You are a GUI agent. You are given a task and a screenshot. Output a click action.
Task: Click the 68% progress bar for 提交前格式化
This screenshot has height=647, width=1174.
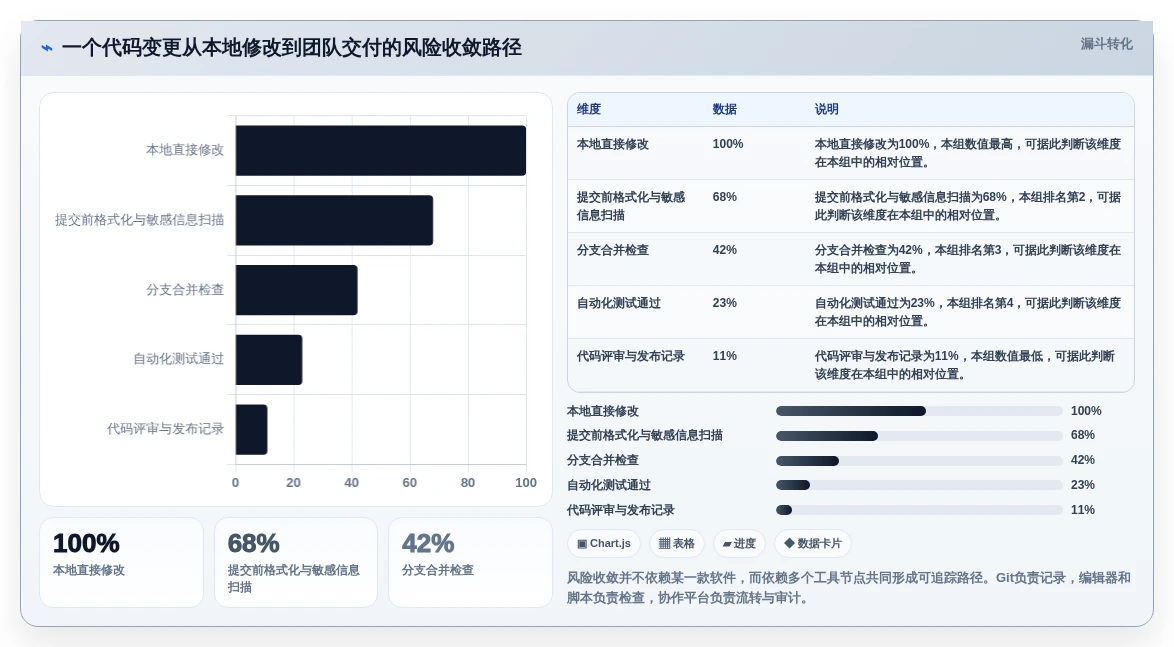(x=919, y=436)
